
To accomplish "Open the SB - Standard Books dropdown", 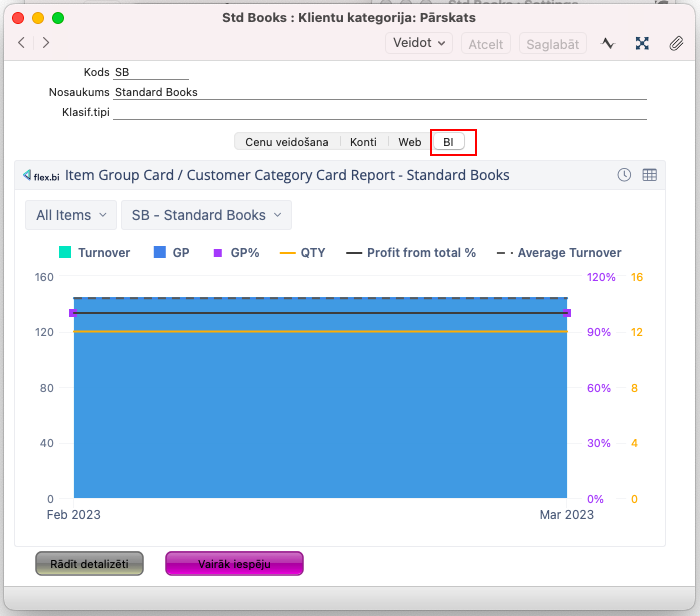I will click(206, 215).
